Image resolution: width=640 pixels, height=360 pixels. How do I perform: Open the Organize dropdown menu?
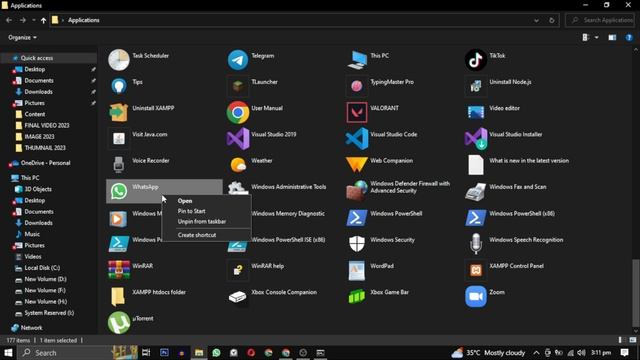click(x=22, y=38)
